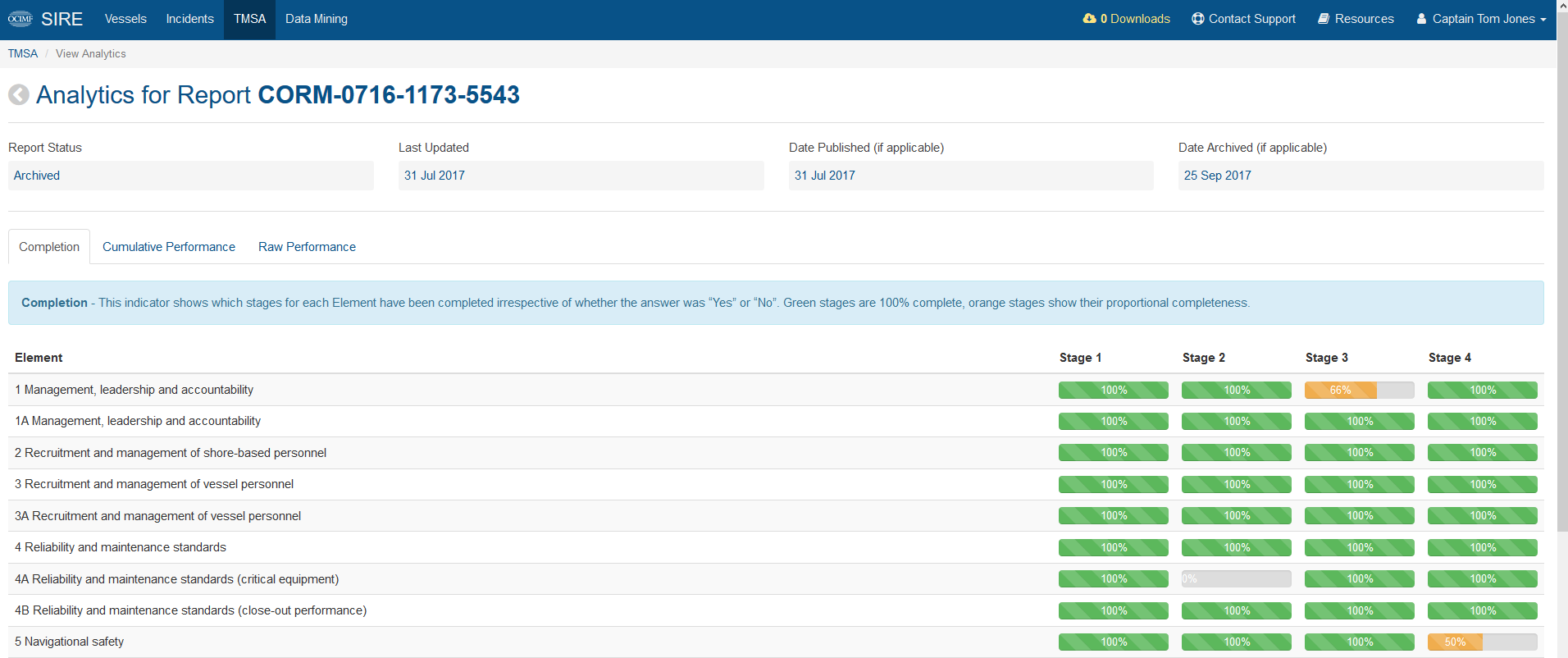Image resolution: width=1568 pixels, height=658 pixels.
Task: Click the Date Published field
Action: pyautogui.click(x=971, y=176)
